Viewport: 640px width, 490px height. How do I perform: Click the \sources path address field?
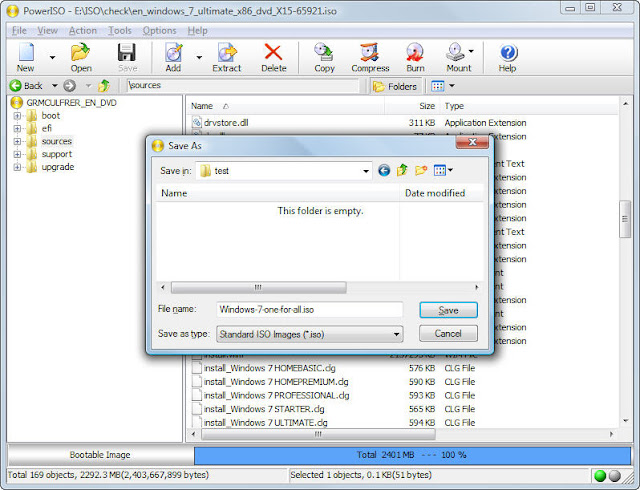pyautogui.click(x=242, y=85)
